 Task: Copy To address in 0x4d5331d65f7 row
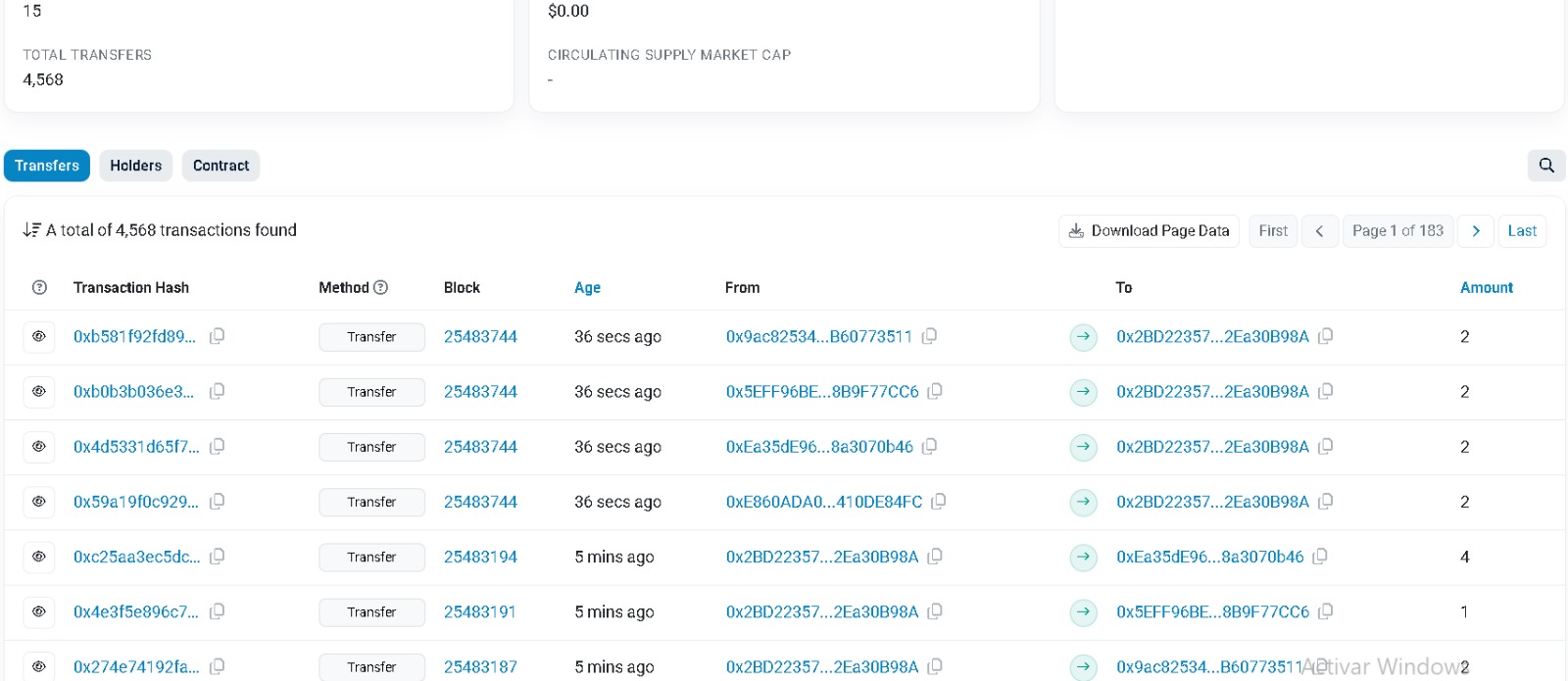point(1326,446)
